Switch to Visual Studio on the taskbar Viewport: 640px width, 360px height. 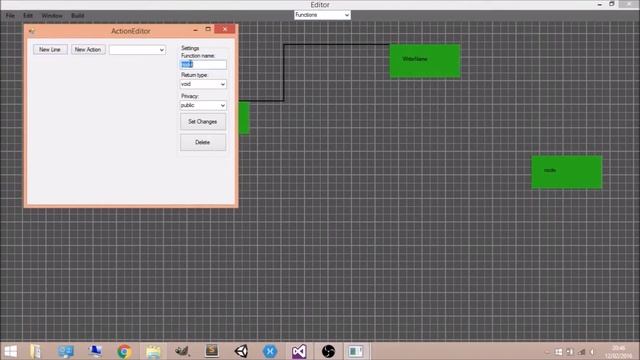[x=299, y=351]
